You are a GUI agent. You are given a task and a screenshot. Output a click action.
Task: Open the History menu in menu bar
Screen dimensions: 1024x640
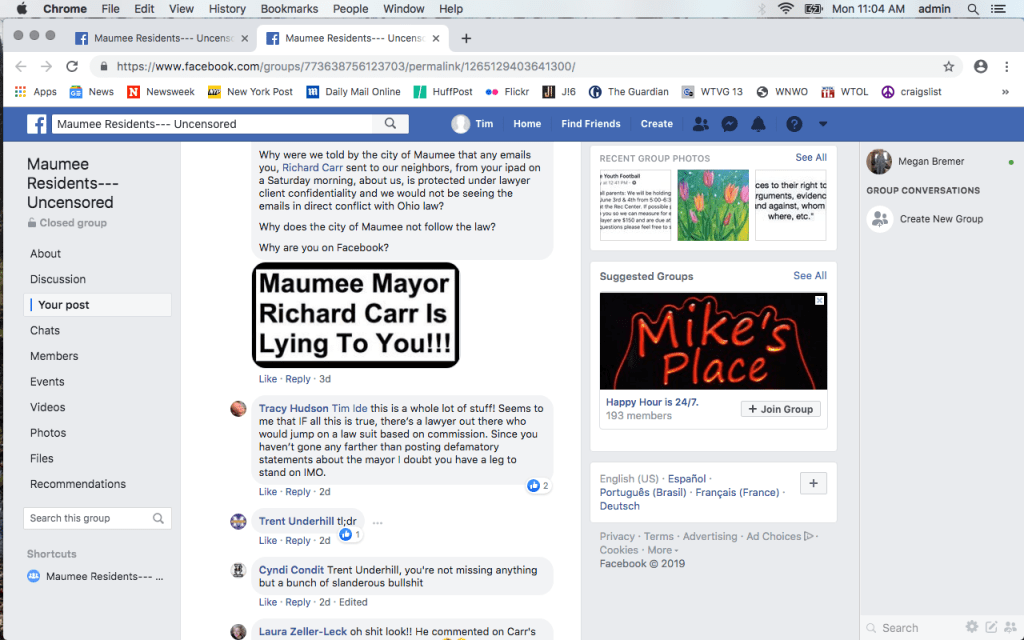pyautogui.click(x=226, y=9)
